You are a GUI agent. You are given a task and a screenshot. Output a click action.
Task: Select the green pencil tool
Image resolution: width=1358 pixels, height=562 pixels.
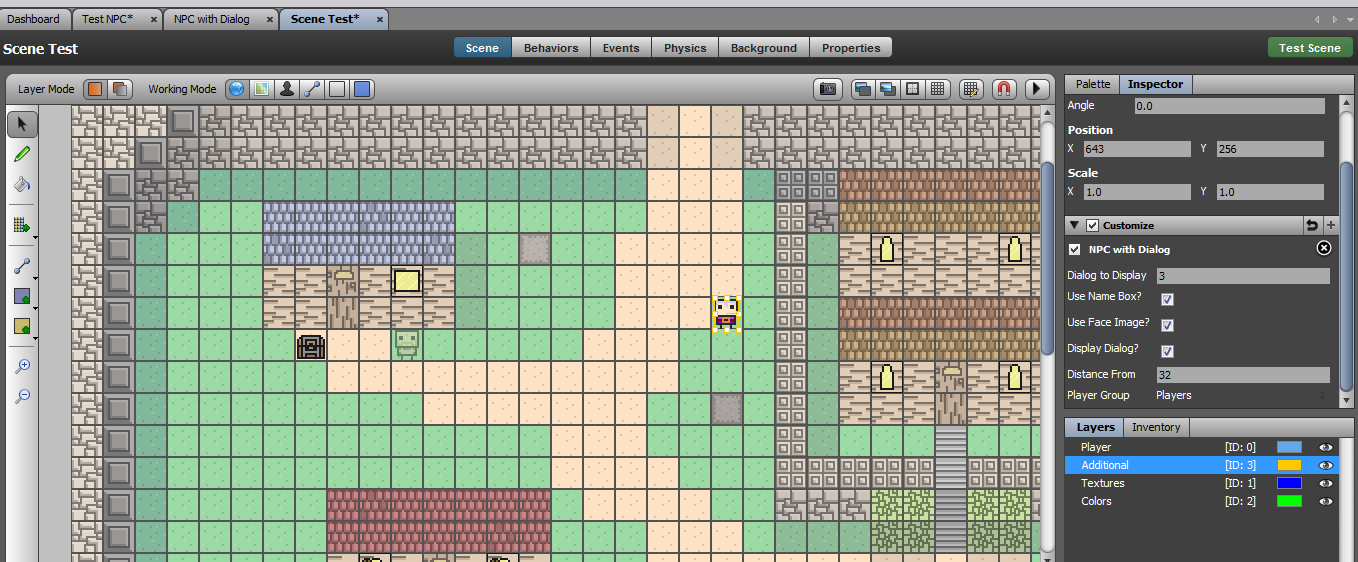click(22, 154)
